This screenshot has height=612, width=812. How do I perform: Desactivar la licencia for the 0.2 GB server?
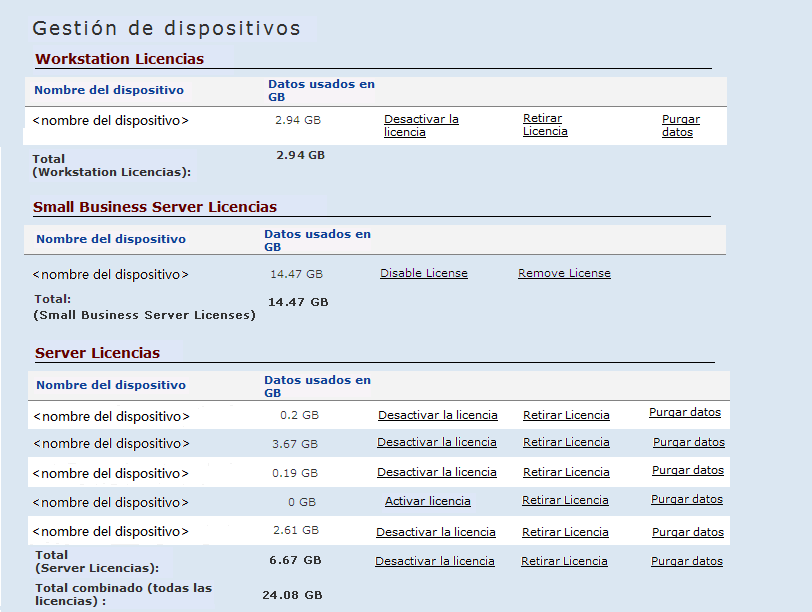pos(438,415)
